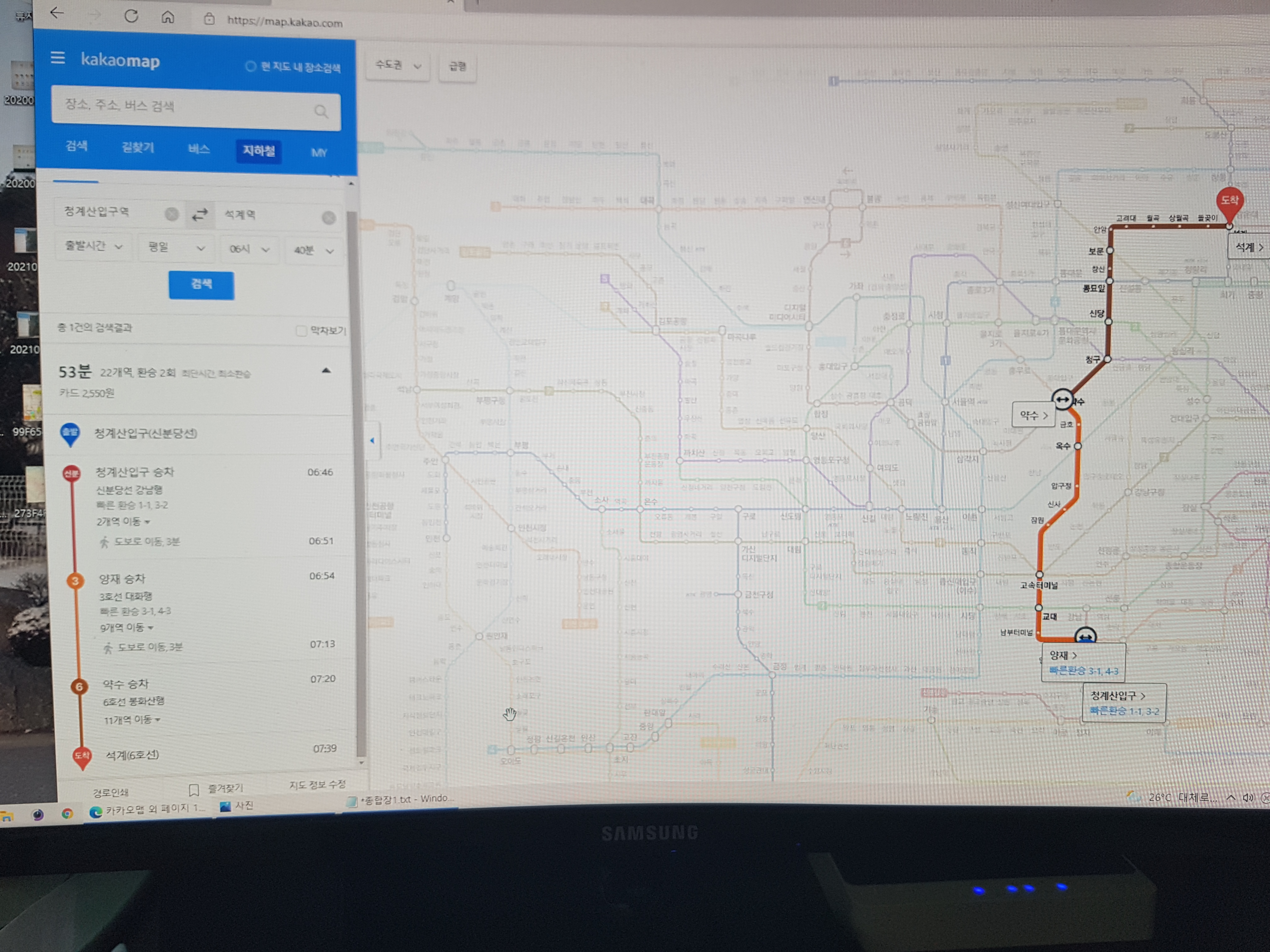Swap departure and arrival stations
1270x952 pixels.
[199, 215]
